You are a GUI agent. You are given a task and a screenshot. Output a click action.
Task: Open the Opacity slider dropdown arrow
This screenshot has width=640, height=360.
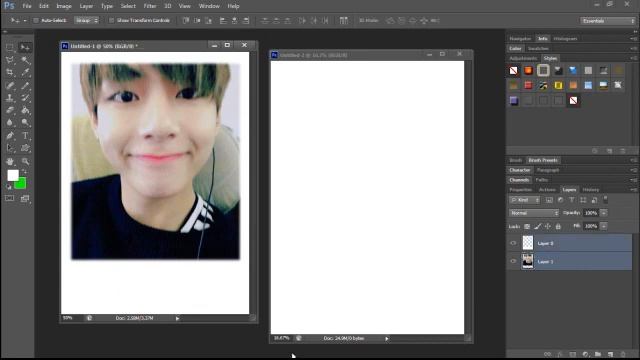point(604,213)
